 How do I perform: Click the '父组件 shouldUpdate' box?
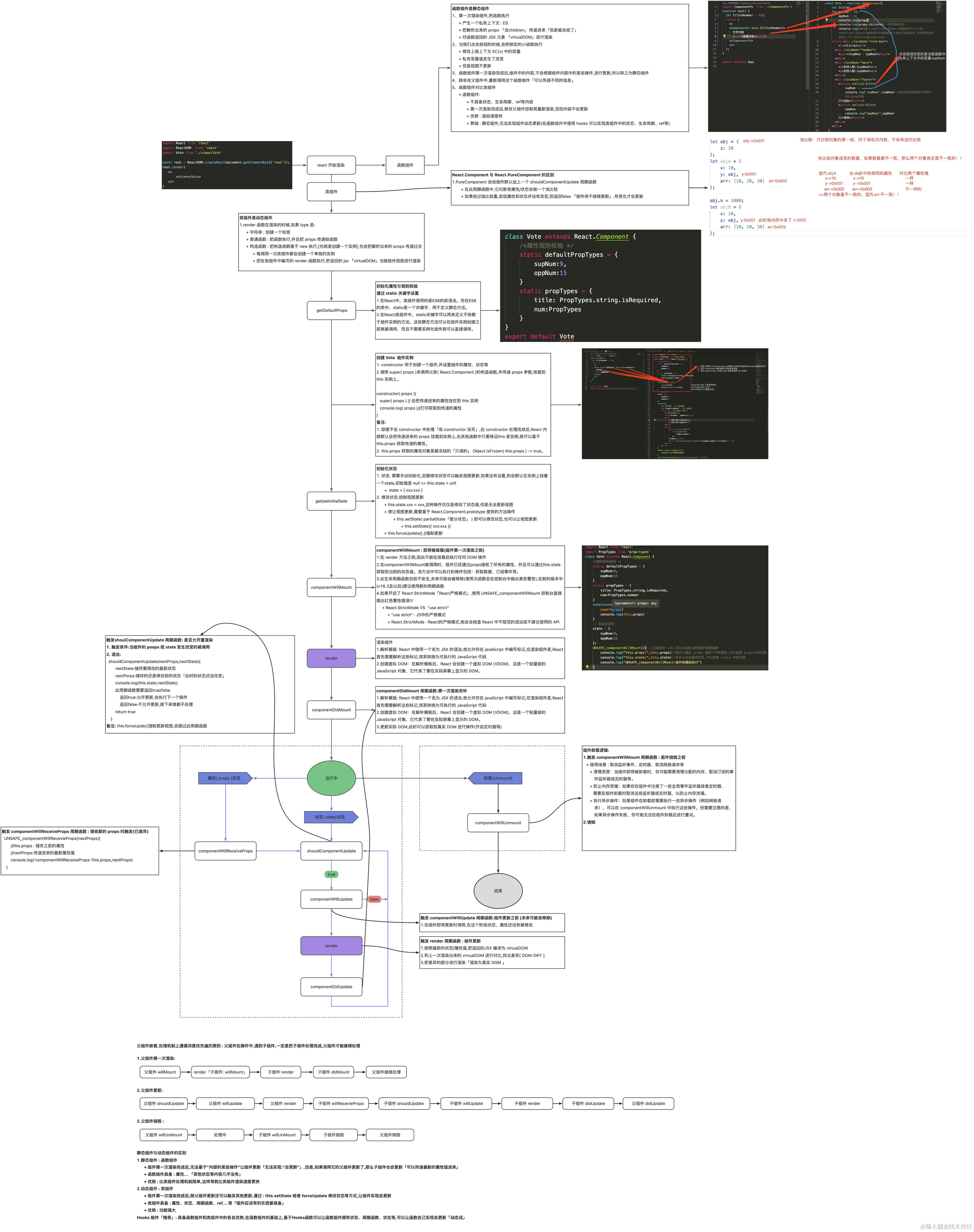click(164, 1104)
